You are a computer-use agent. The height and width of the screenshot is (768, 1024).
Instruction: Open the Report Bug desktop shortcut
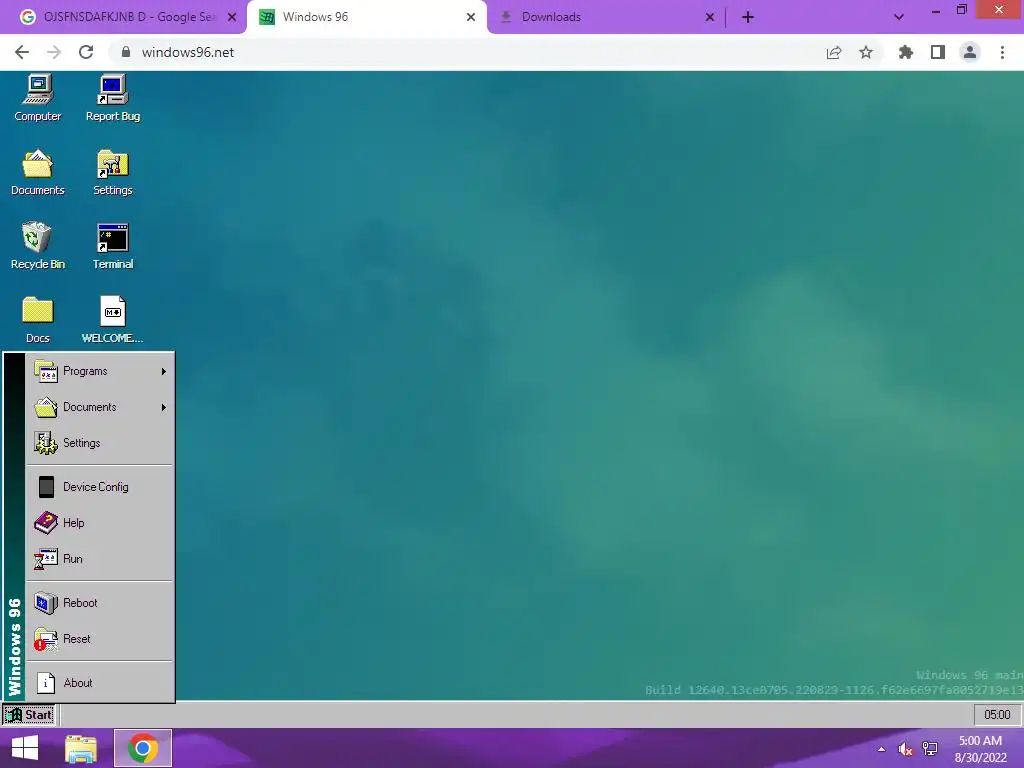112,98
